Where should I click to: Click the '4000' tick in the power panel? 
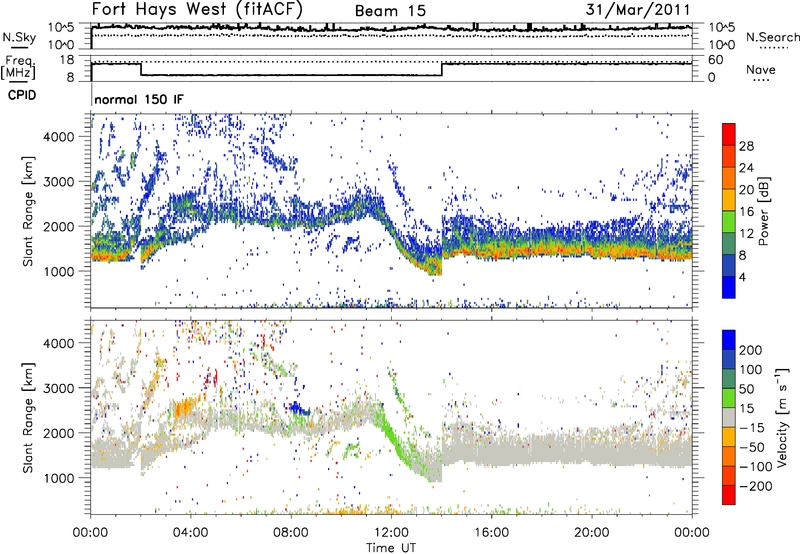[x=59, y=137]
